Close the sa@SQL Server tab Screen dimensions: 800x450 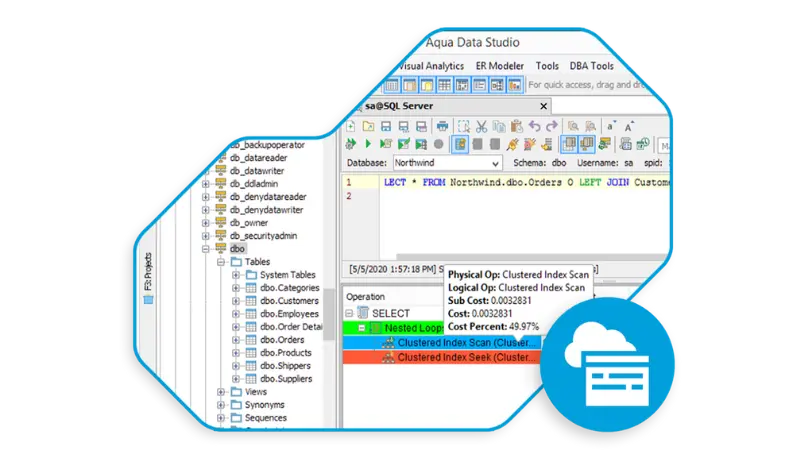tap(543, 106)
